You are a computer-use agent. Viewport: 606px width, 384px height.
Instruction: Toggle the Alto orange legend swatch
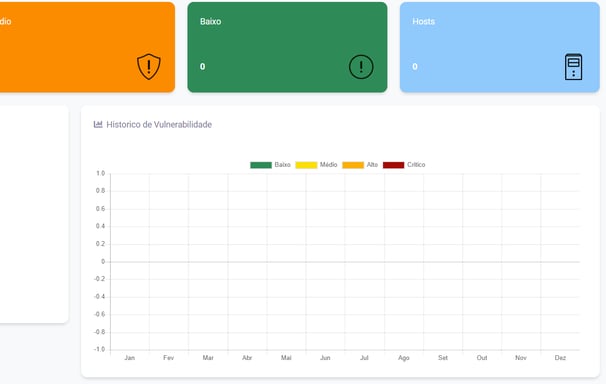click(x=353, y=165)
